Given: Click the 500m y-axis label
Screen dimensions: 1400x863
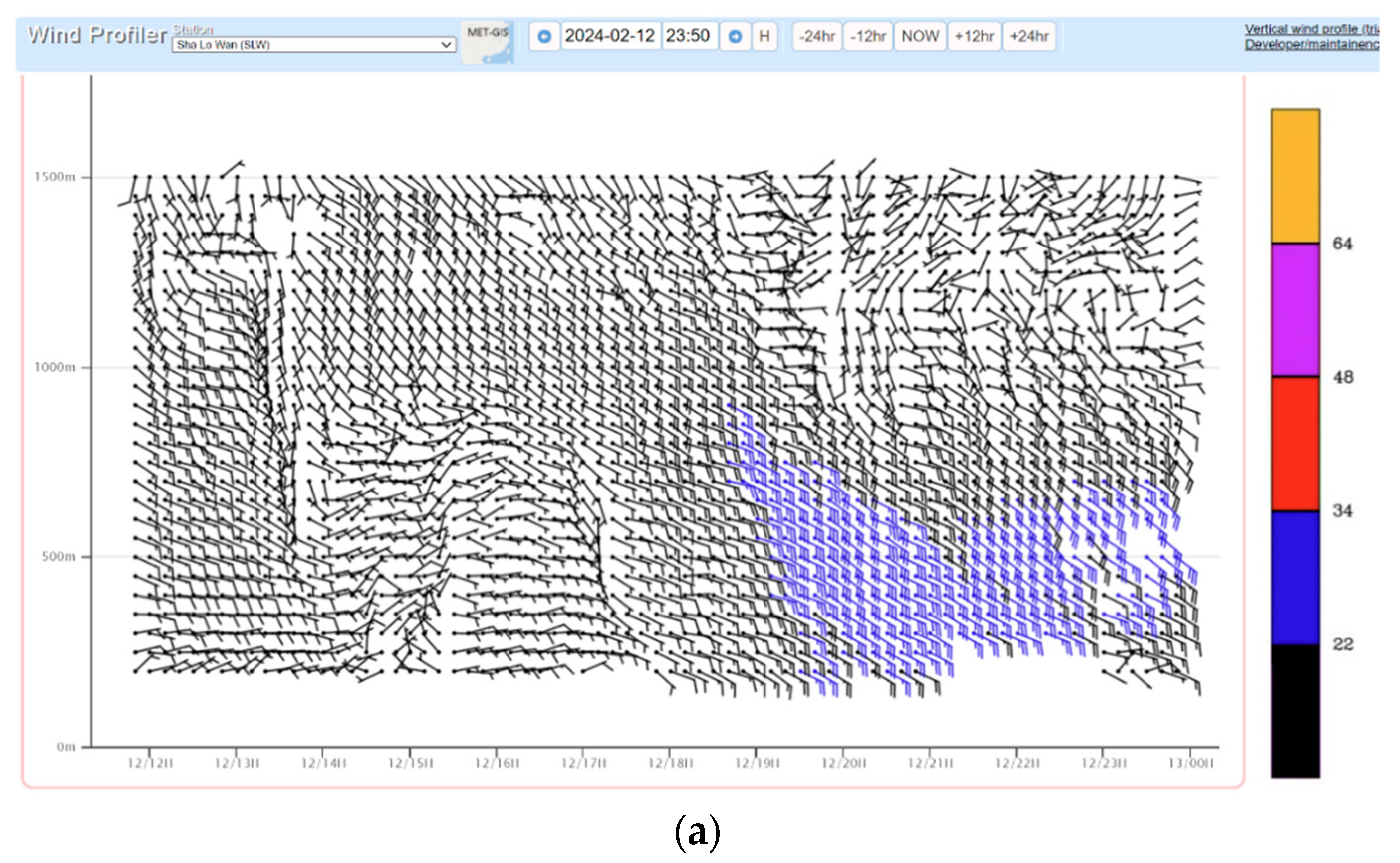Looking at the screenshot, I should tap(59, 556).
